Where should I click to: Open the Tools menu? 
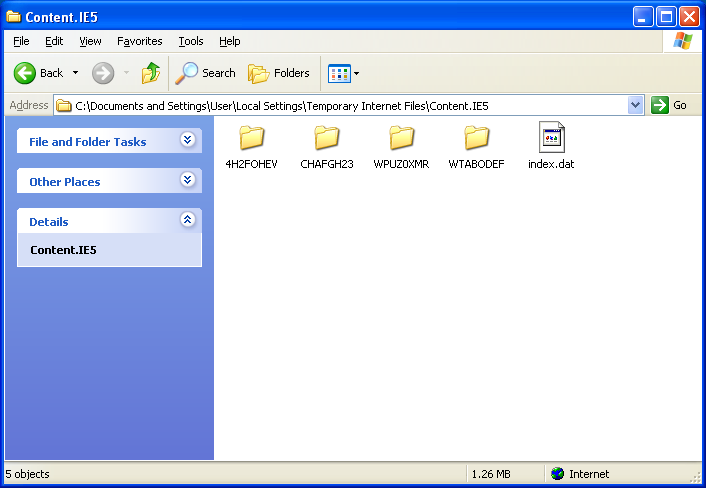[x=190, y=41]
